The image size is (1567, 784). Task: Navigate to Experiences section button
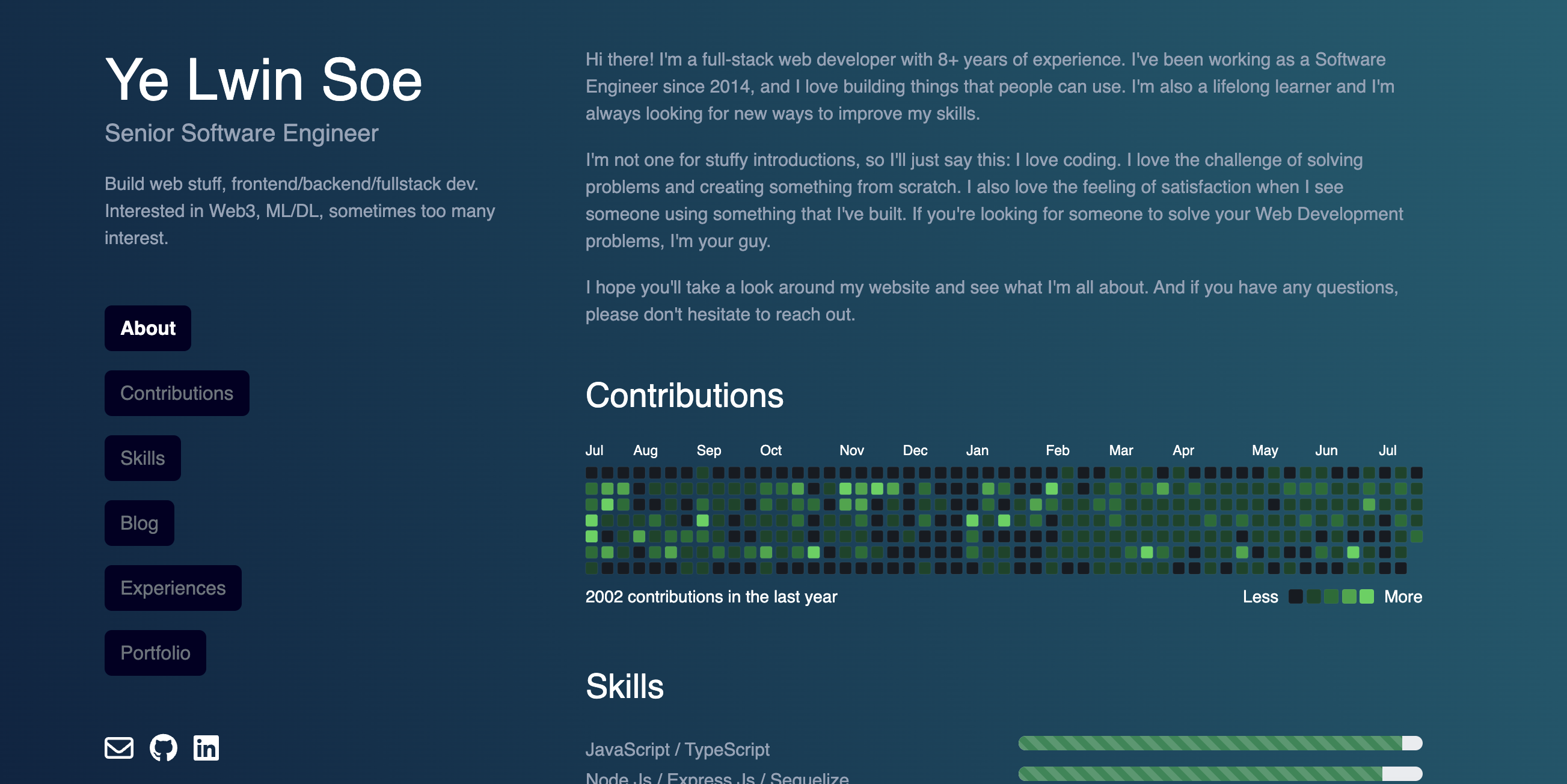[173, 587]
